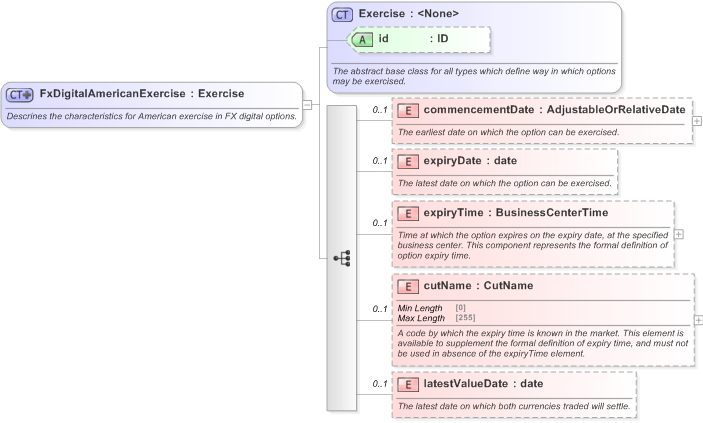Click the Max Length [255] facet
703x423 pixels.
tap(436, 318)
